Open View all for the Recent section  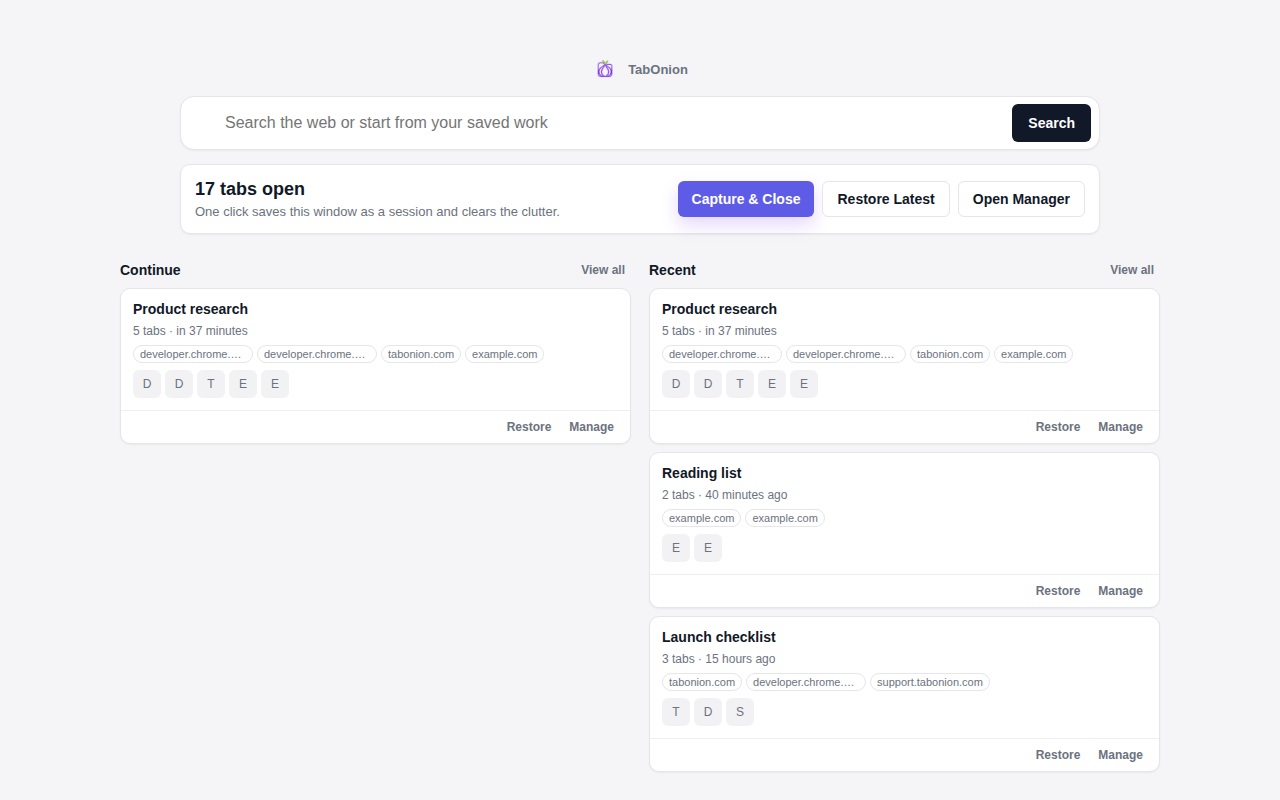pos(1131,270)
